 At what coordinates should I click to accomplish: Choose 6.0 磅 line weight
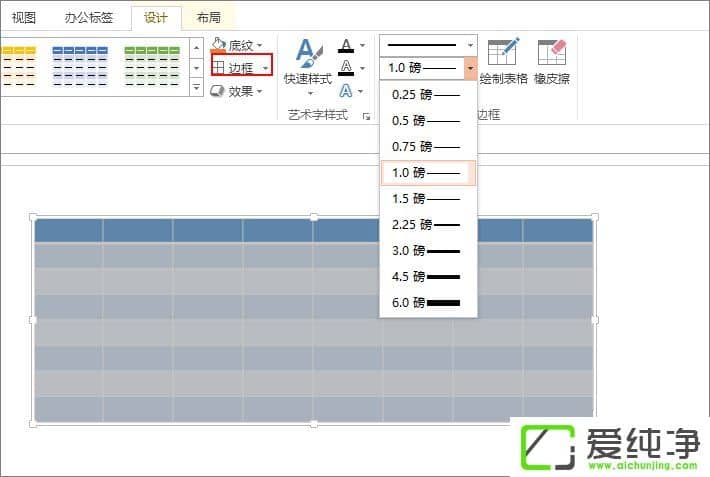tap(427, 302)
